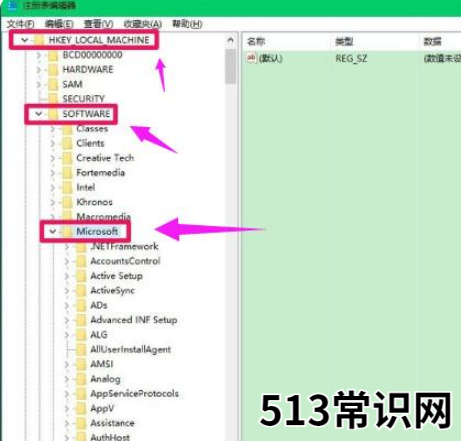Click the SAM folder icon

pos(53,84)
